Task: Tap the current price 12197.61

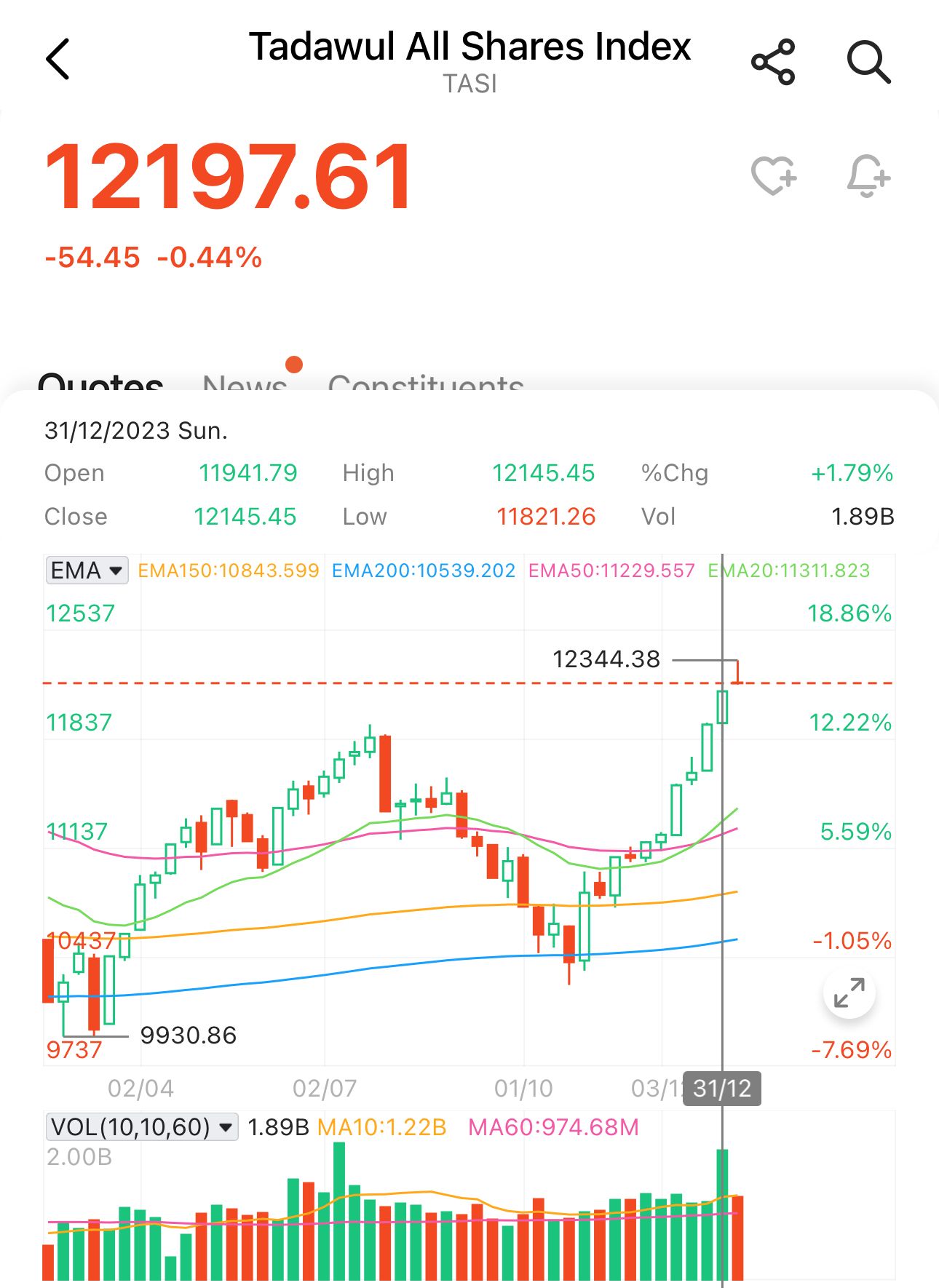Action: (229, 178)
